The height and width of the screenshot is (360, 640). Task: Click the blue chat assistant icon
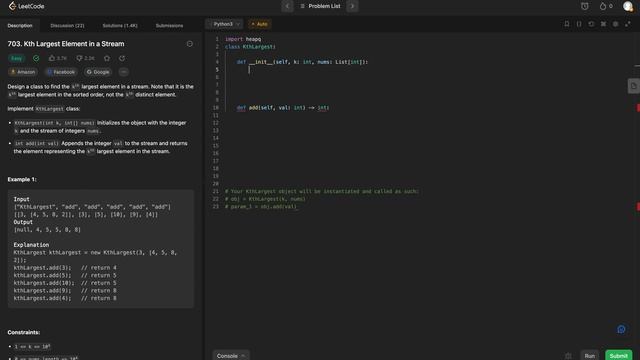(621, 329)
